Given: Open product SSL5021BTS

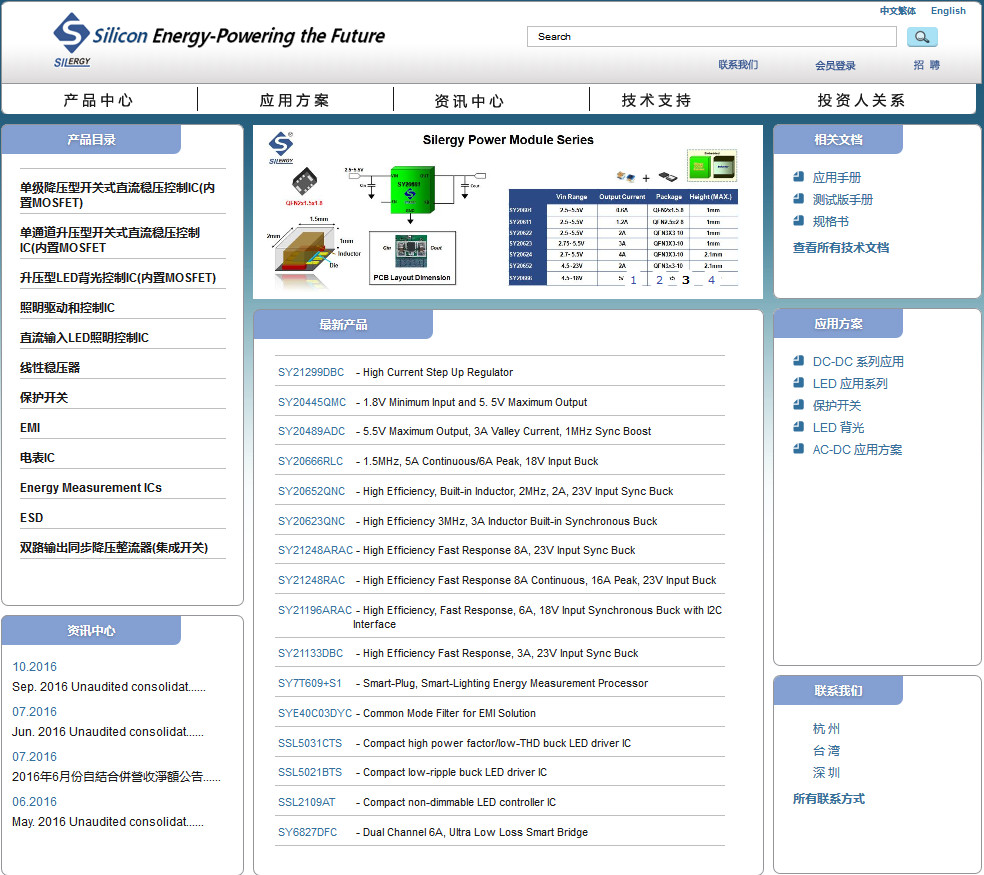Looking at the screenshot, I should coord(310,772).
